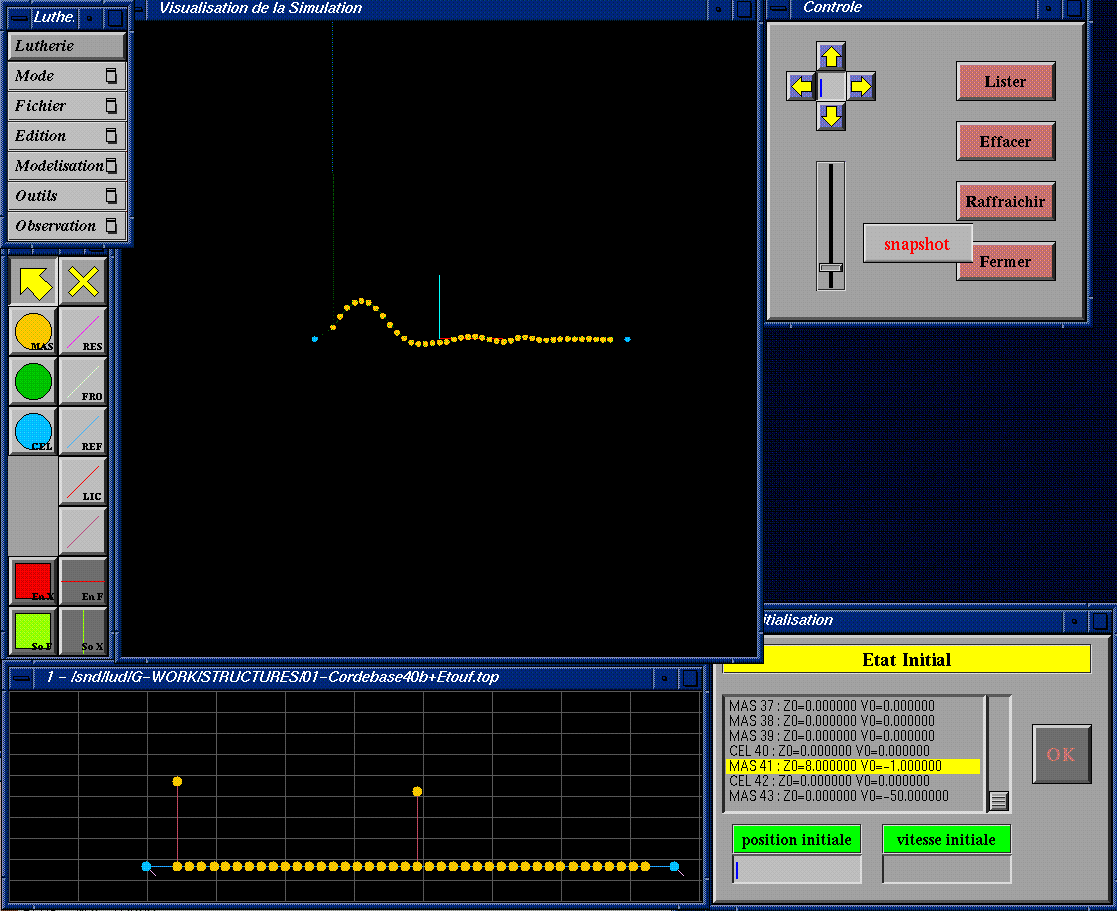Image resolution: width=1117 pixels, height=911 pixels.
Task: Pick the RES spring link tool
Action: [x=83, y=332]
